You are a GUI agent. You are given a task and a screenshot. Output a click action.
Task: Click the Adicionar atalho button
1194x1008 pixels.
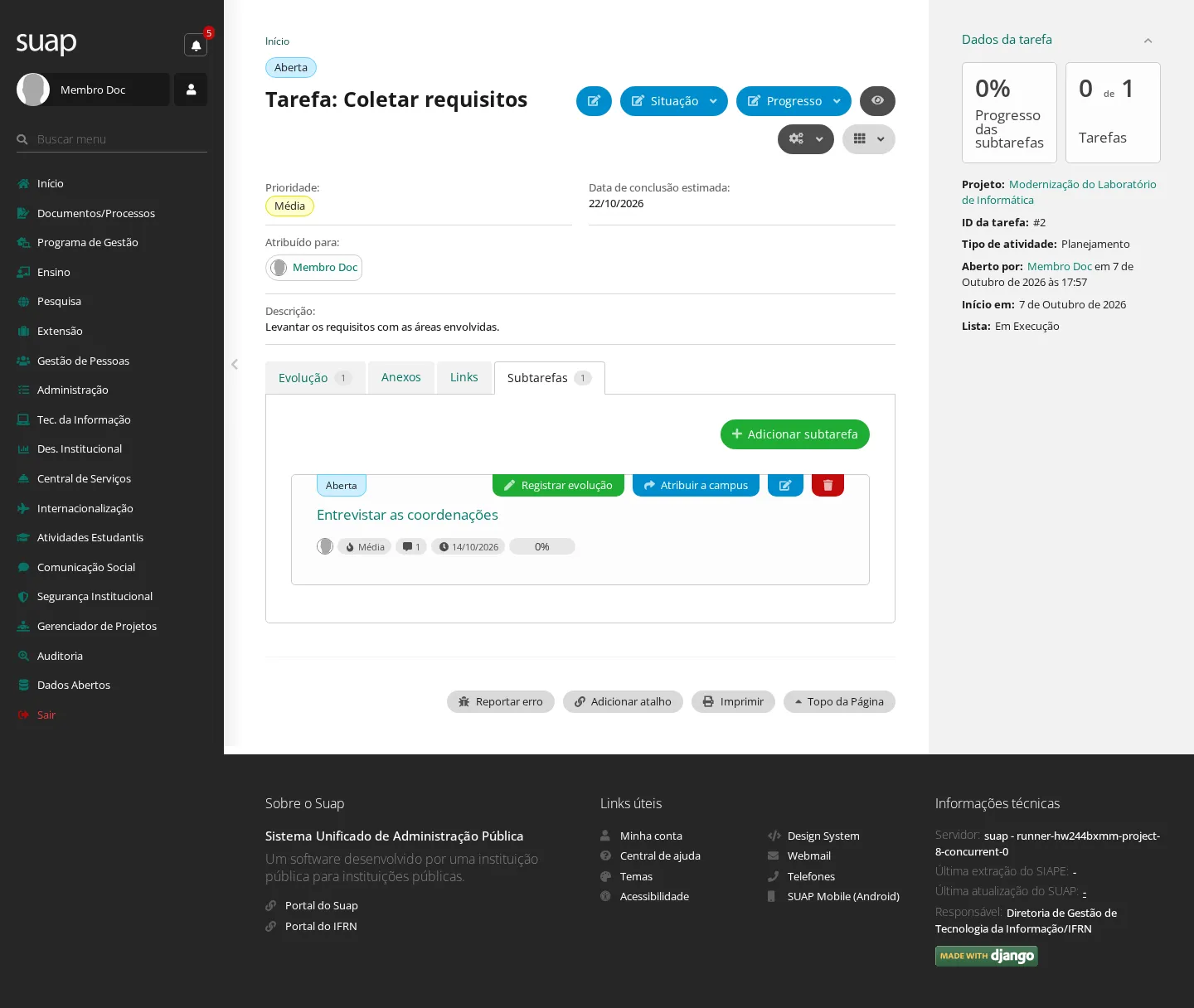pyautogui.click(x=623, y=702)
